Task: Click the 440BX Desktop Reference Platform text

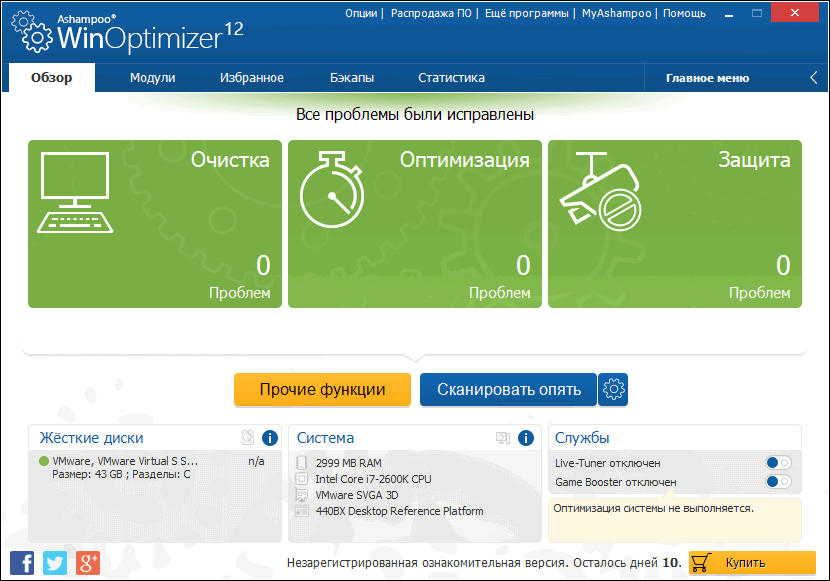Action: pyautogui.click(x=399, y=511)
